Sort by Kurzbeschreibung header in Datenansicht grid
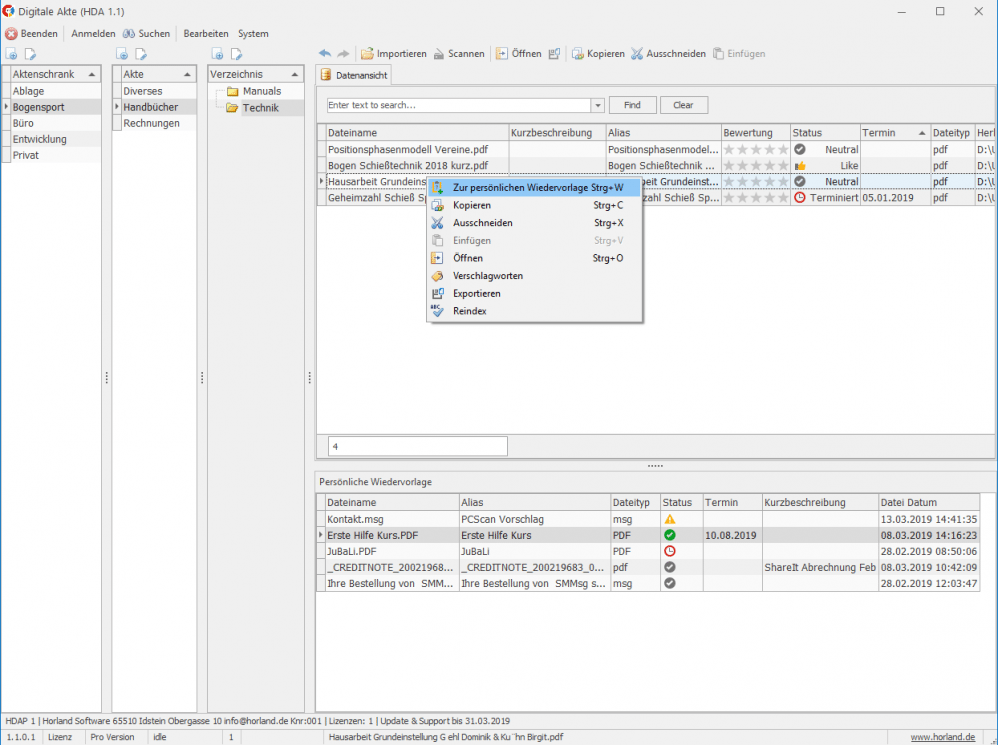Image resolution: width=998 pixels, height=745 pixels. point(557,133)
